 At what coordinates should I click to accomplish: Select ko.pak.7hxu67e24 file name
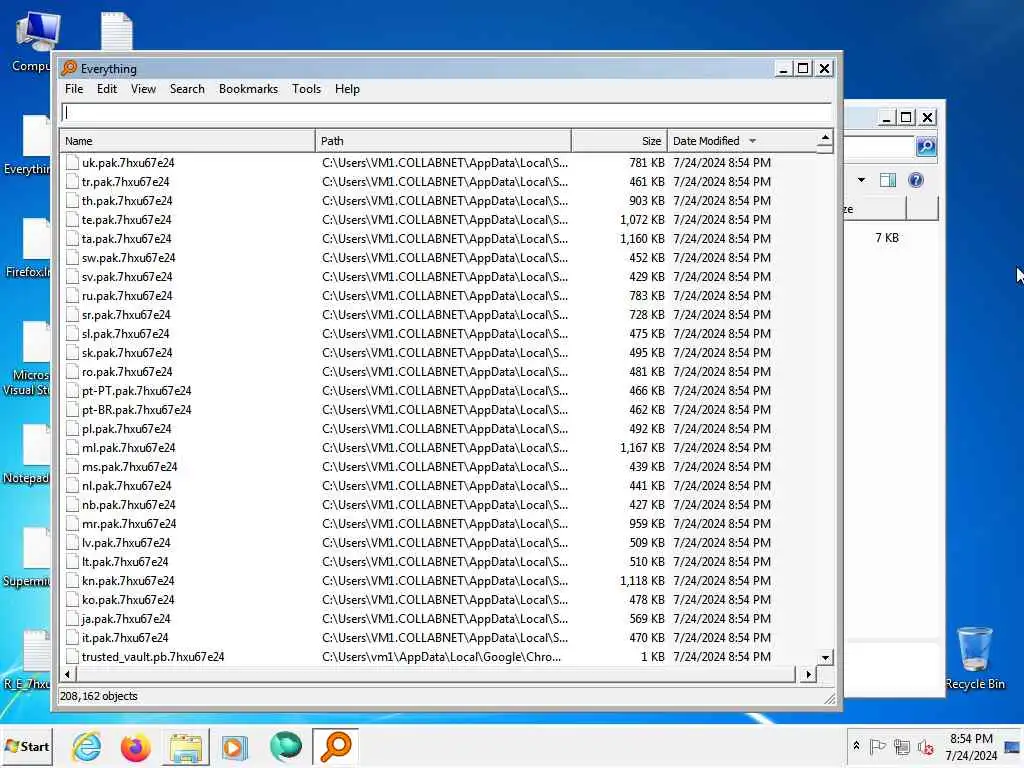(x=128, y=600)
